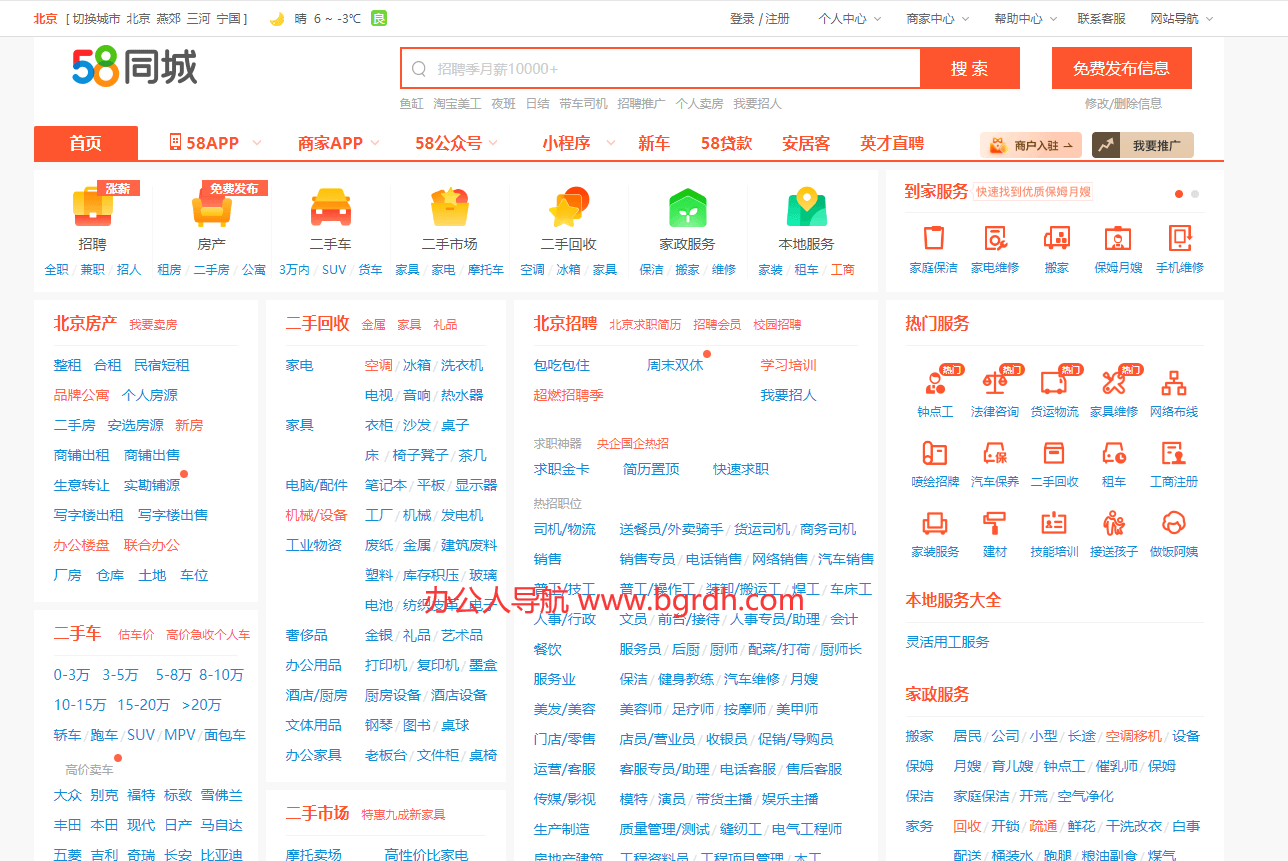This screenshot has height=861, width=1288.
Task: Open the 货运物流 truck icon
Action: (x=1054, y=382)
